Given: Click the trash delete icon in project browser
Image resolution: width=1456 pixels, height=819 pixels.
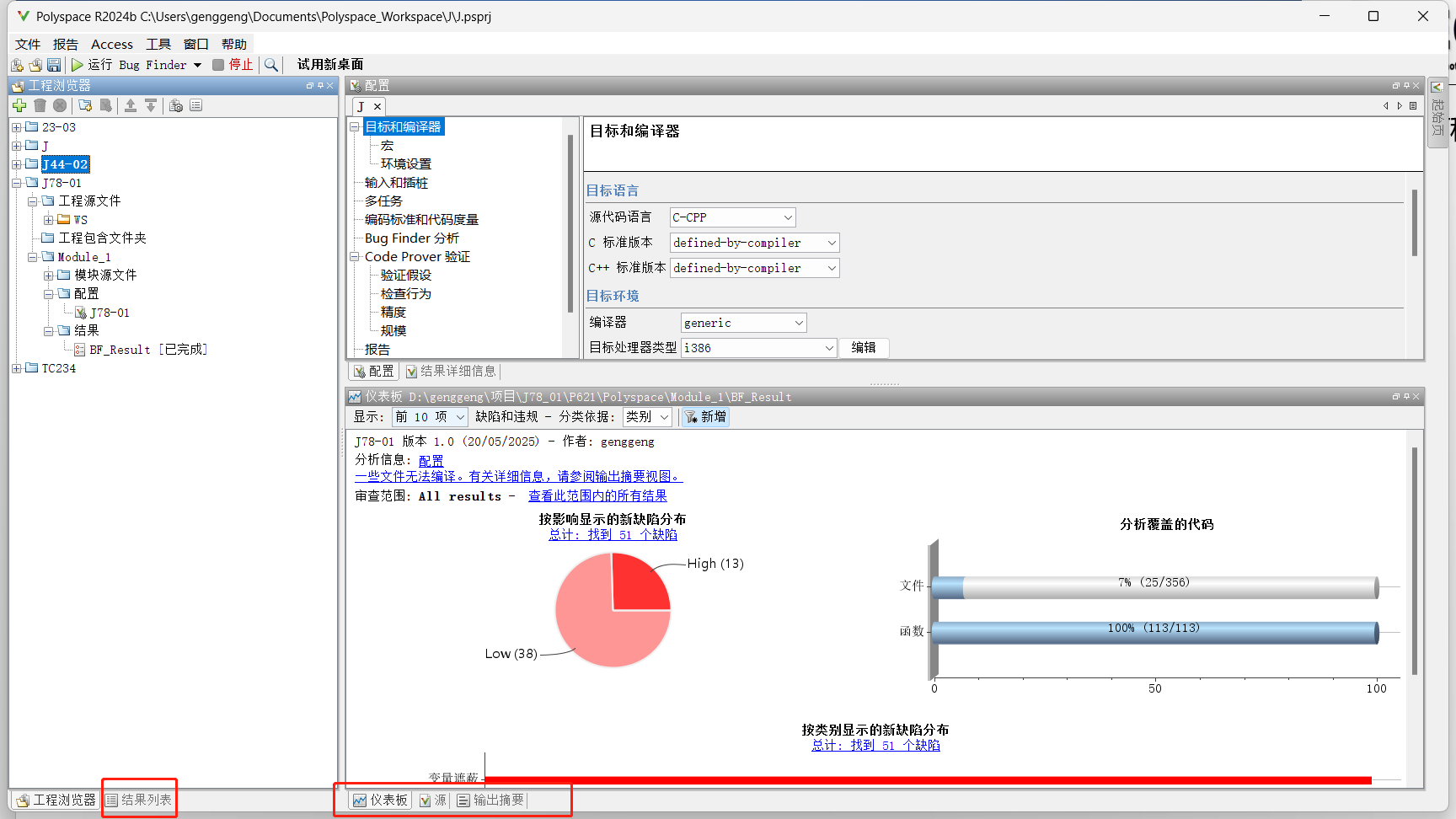Looking at the screenshot, I should coord(40,105).
